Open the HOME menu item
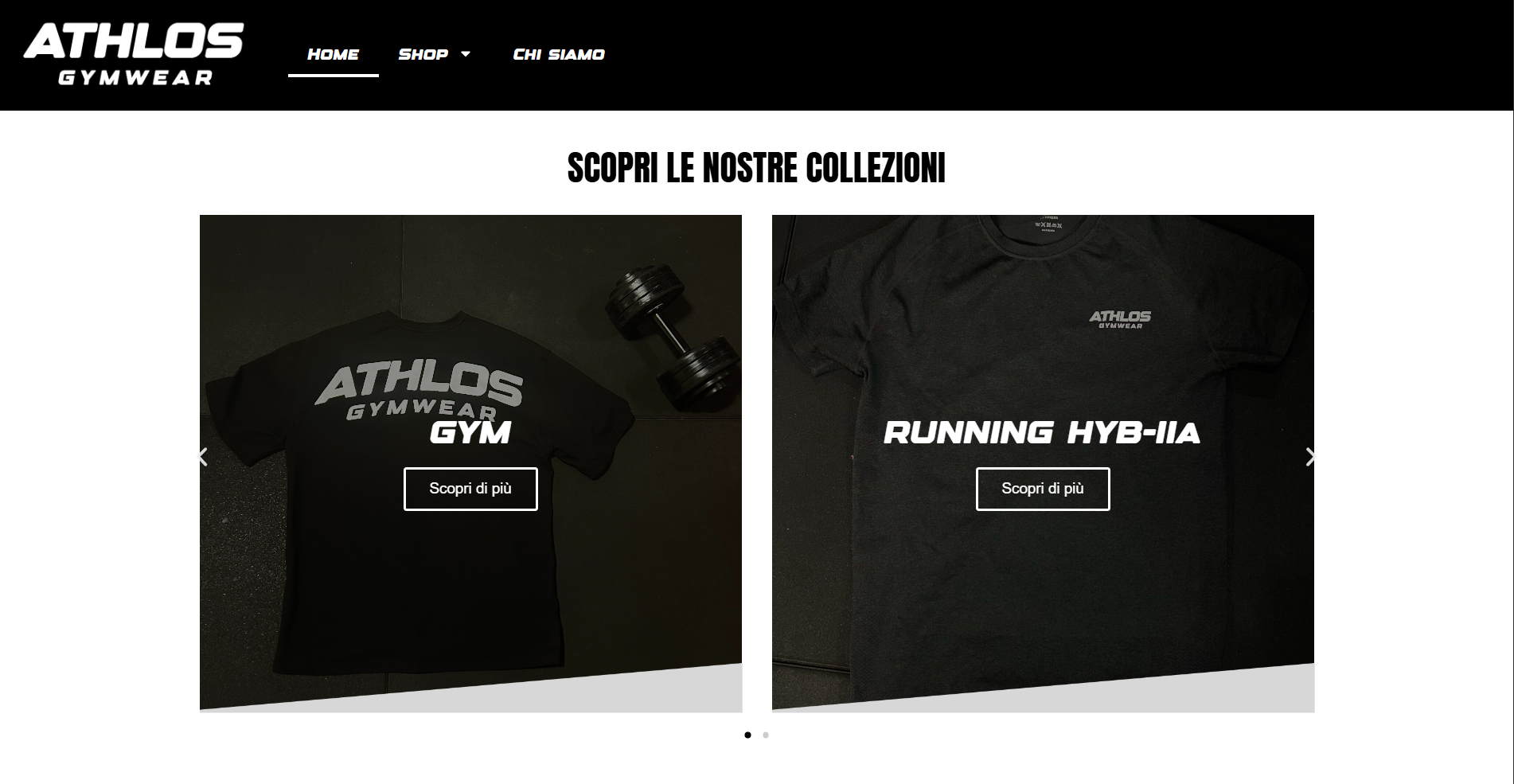The width and height of the screenshot is (1514, 784). pyautogui.click(x=333, y=54)
